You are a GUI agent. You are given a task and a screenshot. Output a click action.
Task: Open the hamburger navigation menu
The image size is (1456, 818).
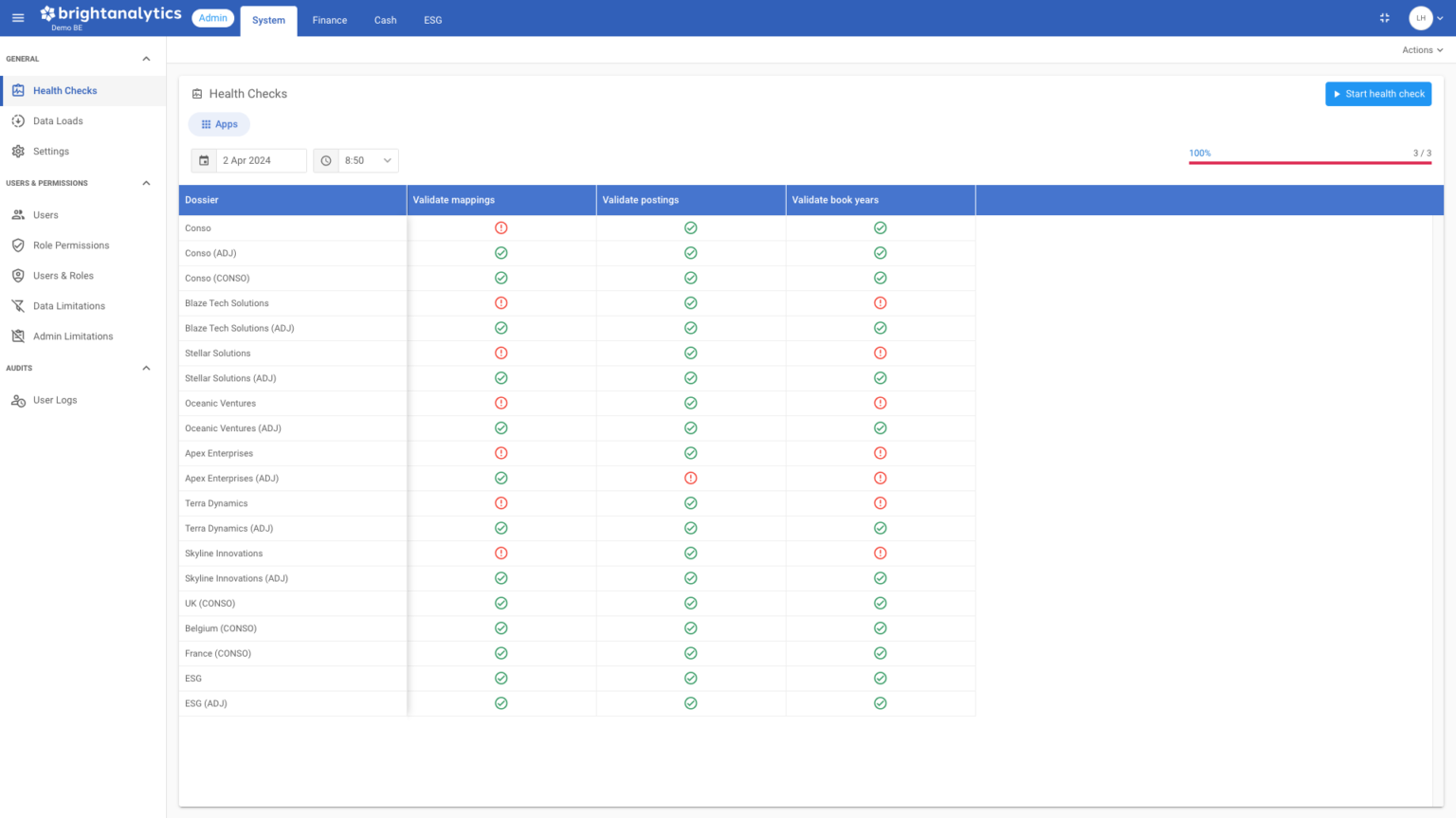pyautogui.click(x=18, y=18)
